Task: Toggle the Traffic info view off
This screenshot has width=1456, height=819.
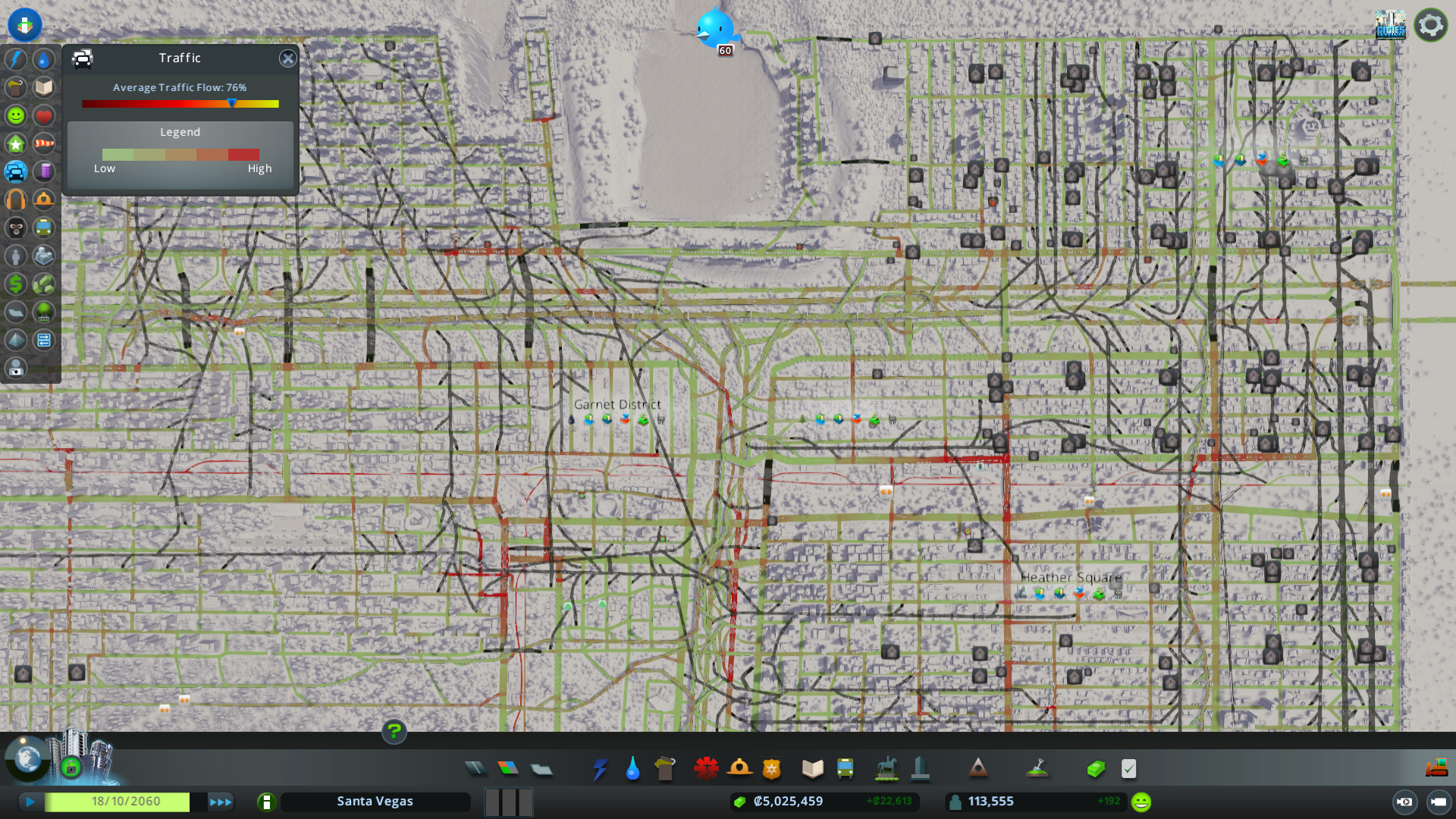Action: pos(16,172)
